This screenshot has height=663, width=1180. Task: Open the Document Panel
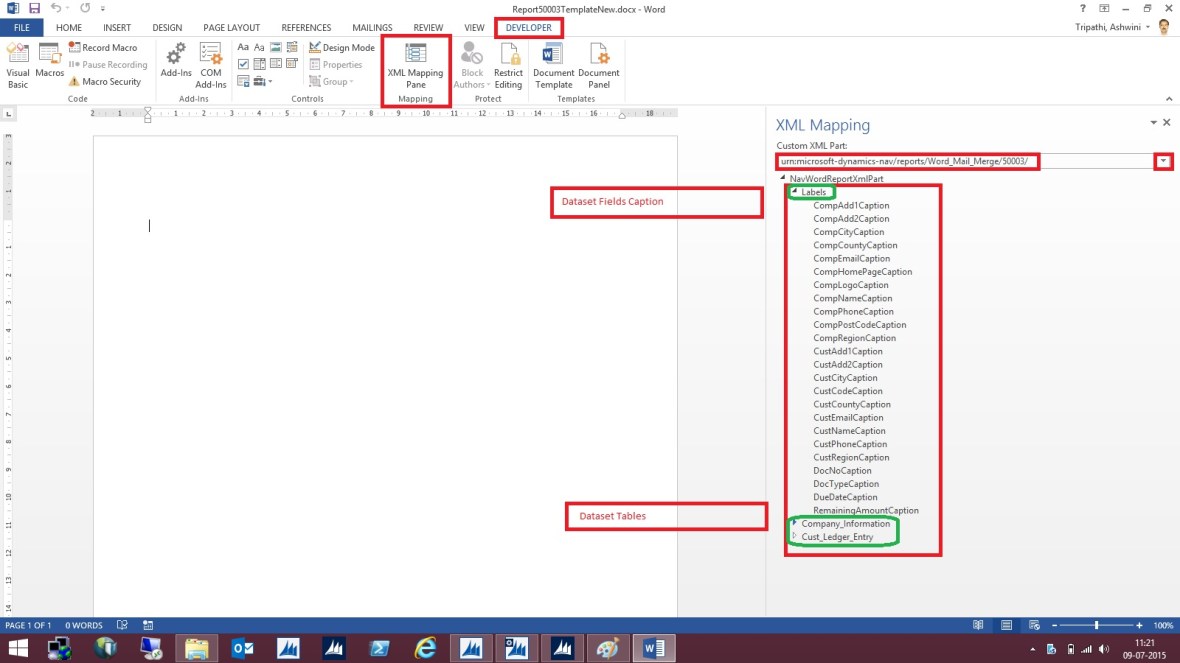tap(598, 63)
